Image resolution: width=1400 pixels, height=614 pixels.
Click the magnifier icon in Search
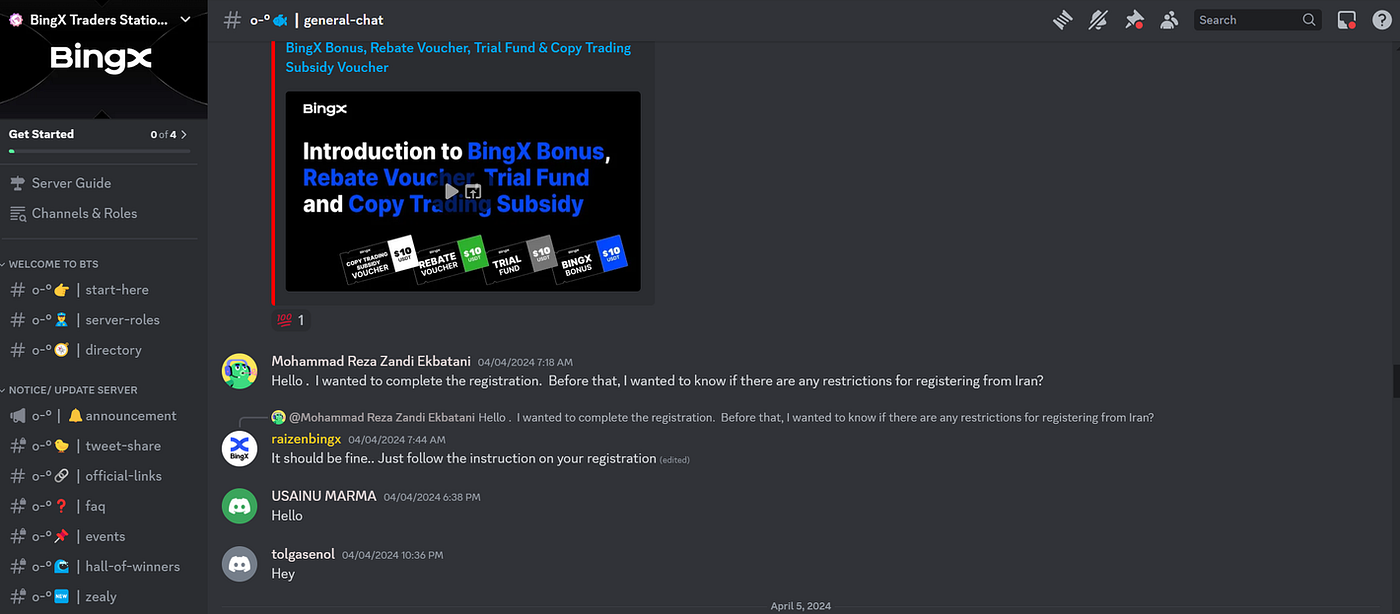tap(1309, 20)
